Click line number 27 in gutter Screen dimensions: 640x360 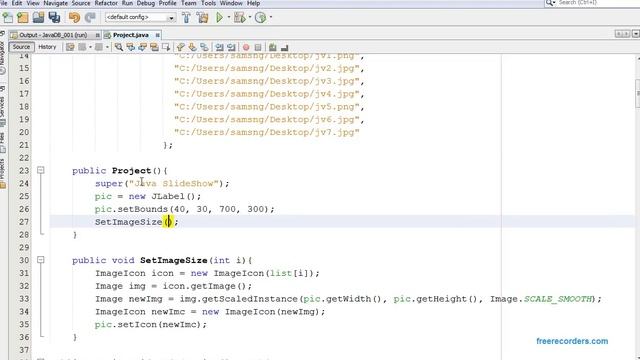24,222
